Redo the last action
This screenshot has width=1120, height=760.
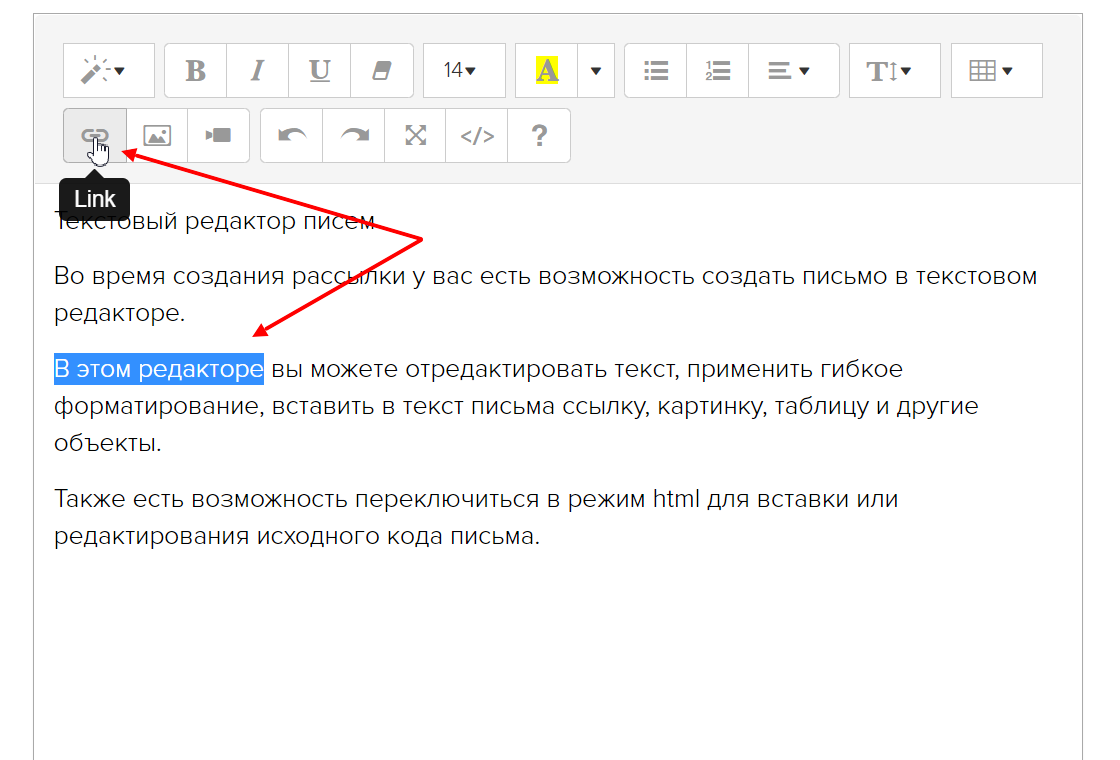coord(354,136)
